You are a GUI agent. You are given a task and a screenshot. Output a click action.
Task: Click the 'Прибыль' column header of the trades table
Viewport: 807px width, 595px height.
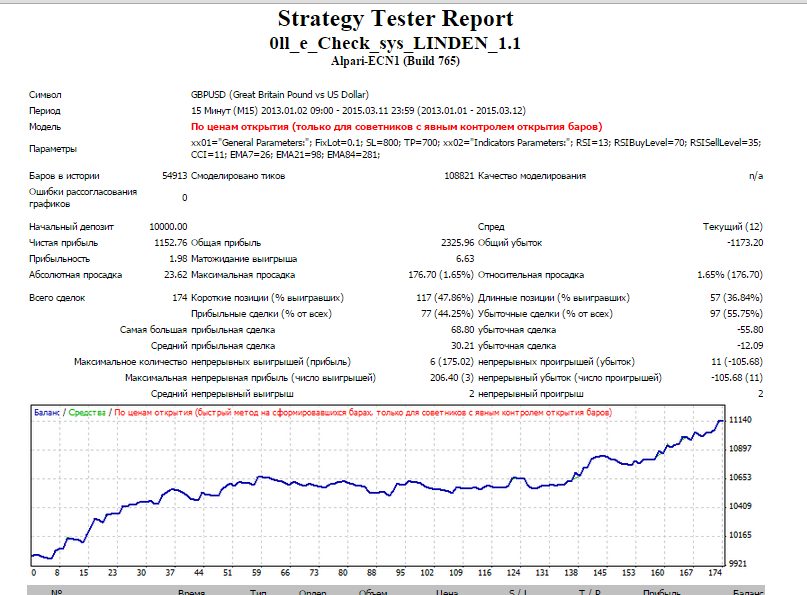pos(662,592)
